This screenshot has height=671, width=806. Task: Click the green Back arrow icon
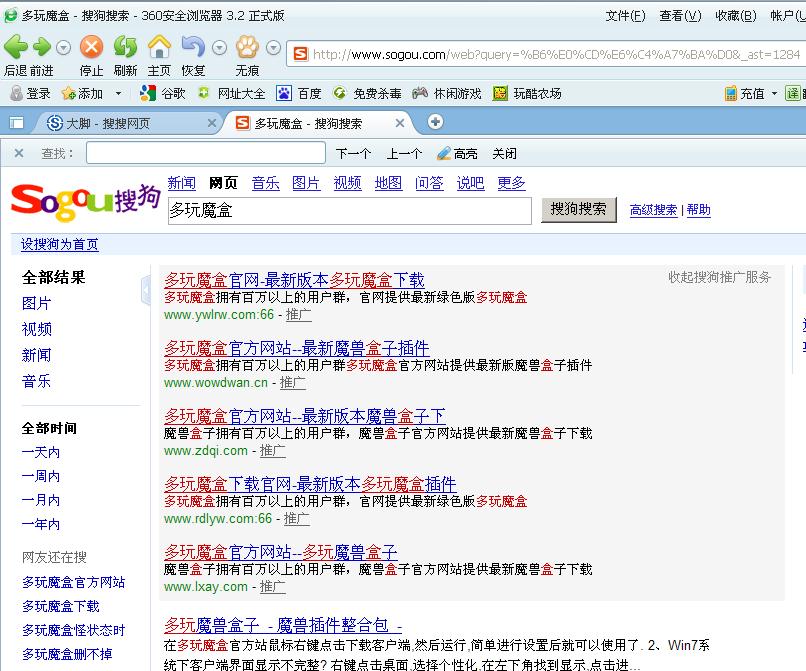[x=16, y=47]
